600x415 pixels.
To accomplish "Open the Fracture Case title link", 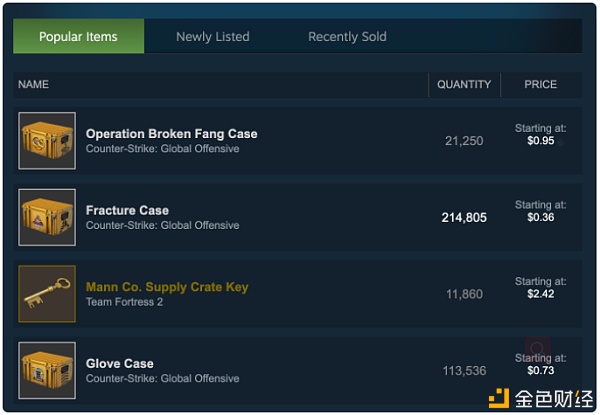I will [x=127, y=210].
